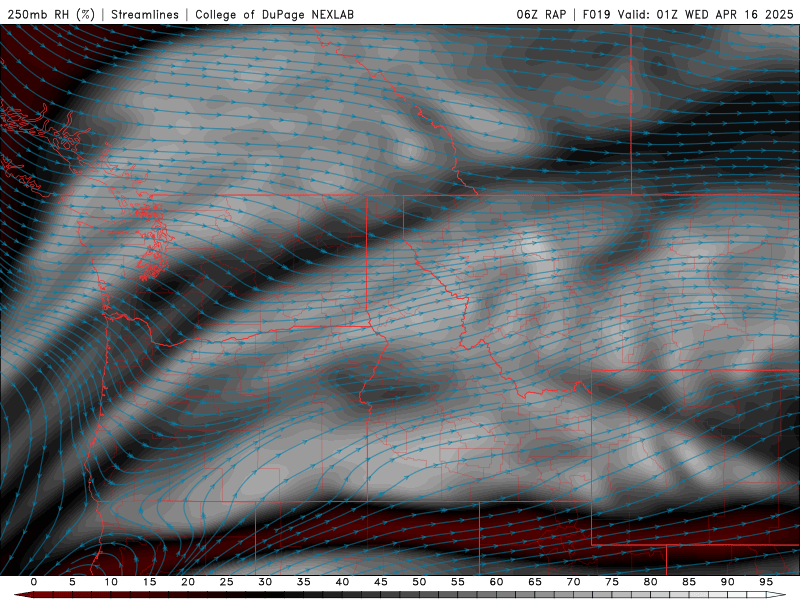Click the colorbar label '35'
Screen dimensions: 800x600
point(304,582)
